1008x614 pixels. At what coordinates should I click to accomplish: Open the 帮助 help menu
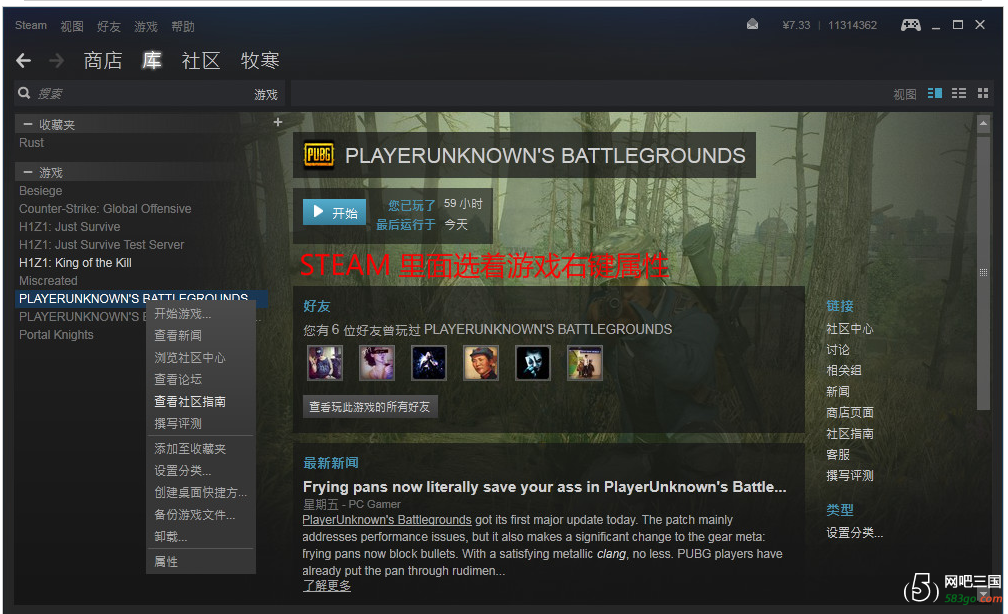[183, 26]
